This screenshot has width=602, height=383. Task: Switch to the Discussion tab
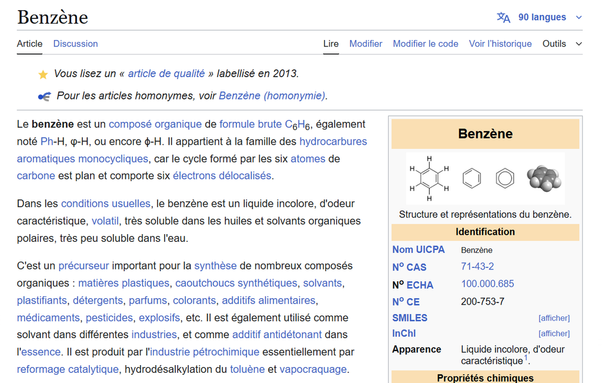(75, 44)
